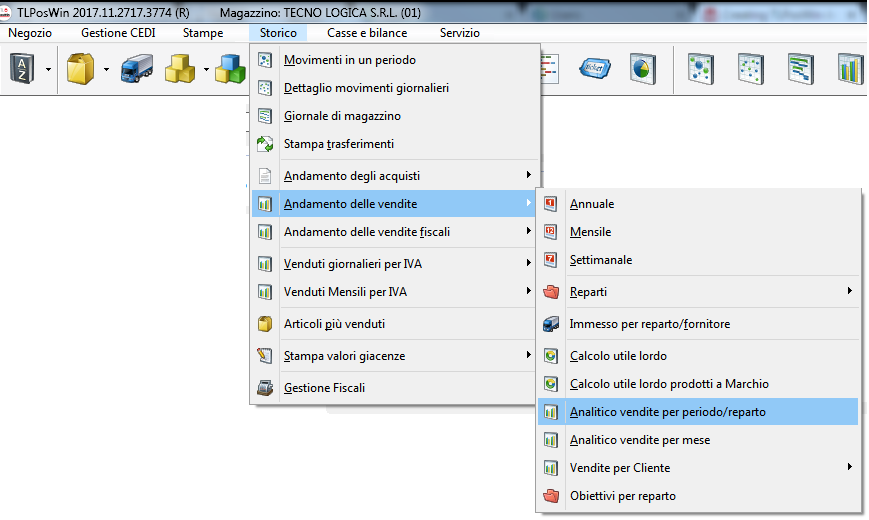The image size is (869, 520).
Task: Select Analitico vendite per periodo/reparto
Action: (667, 412)
